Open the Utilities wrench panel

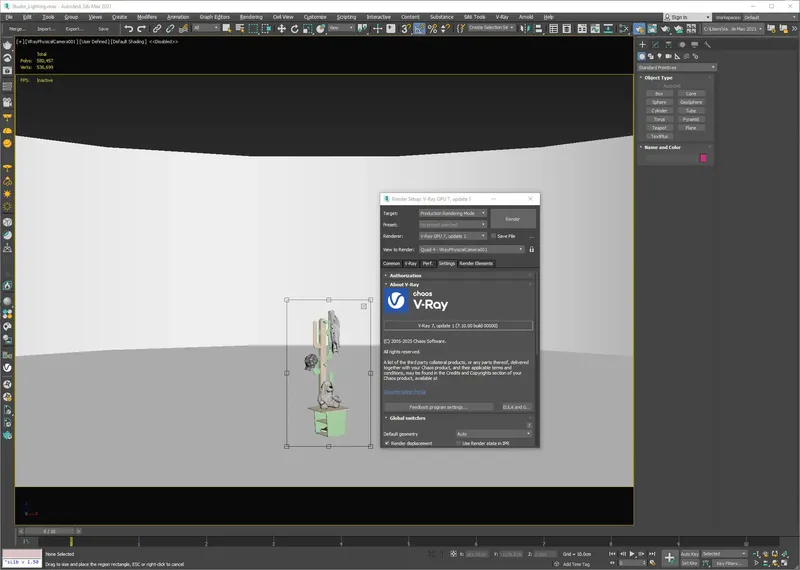pyautogui.click(x=709, y=43)
